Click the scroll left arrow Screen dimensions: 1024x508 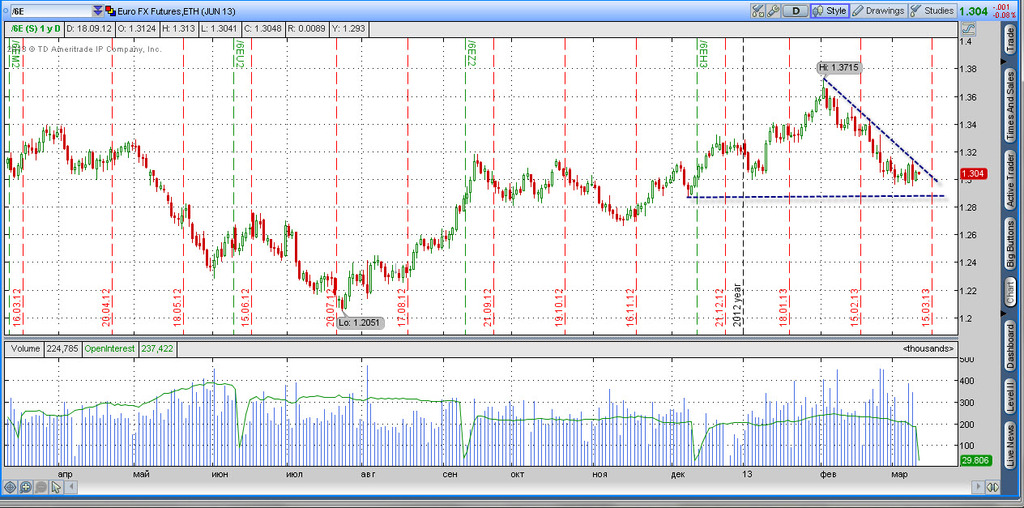tap(71, 487)
